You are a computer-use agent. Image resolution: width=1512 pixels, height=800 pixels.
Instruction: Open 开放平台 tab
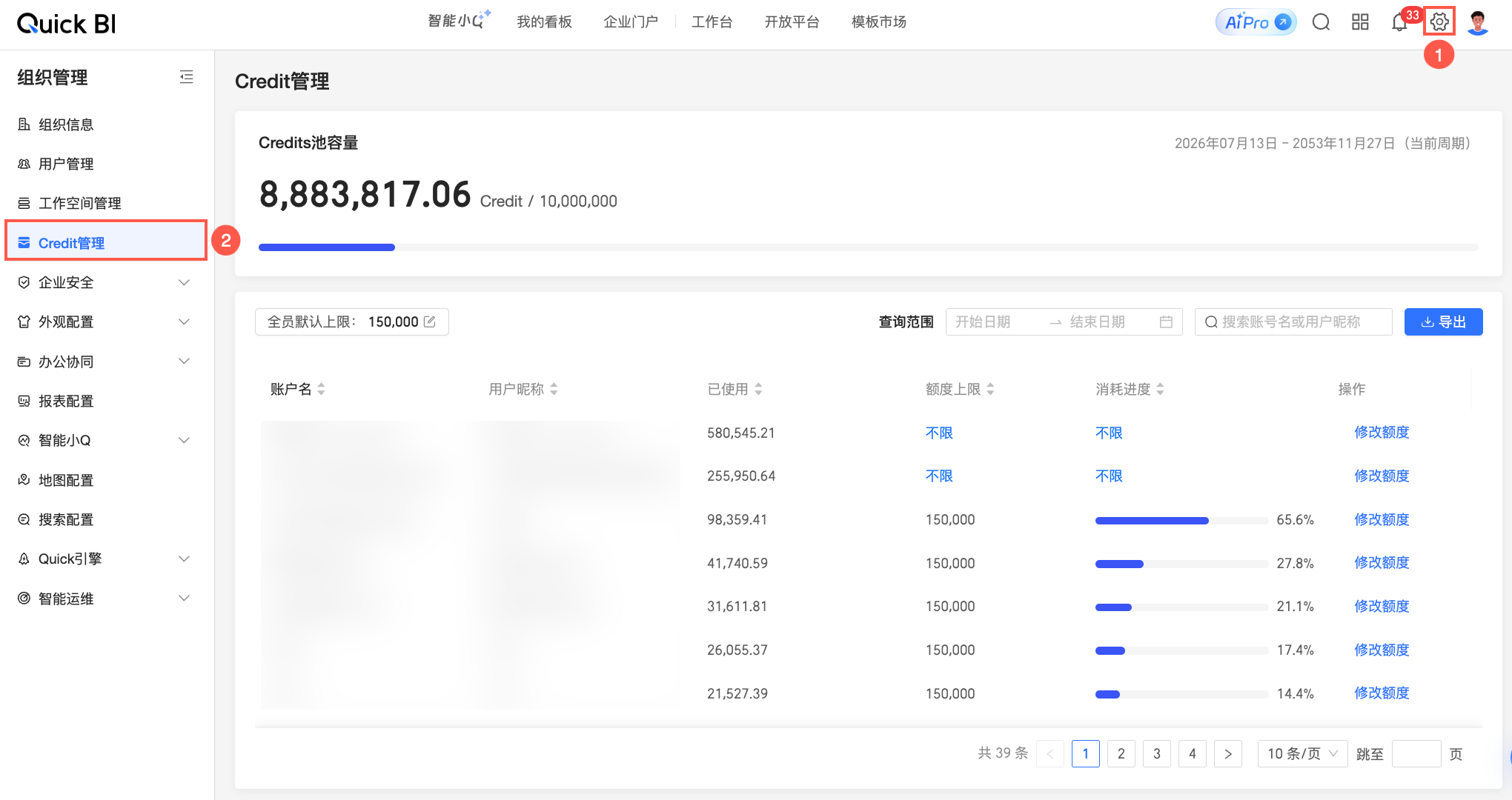792,22
